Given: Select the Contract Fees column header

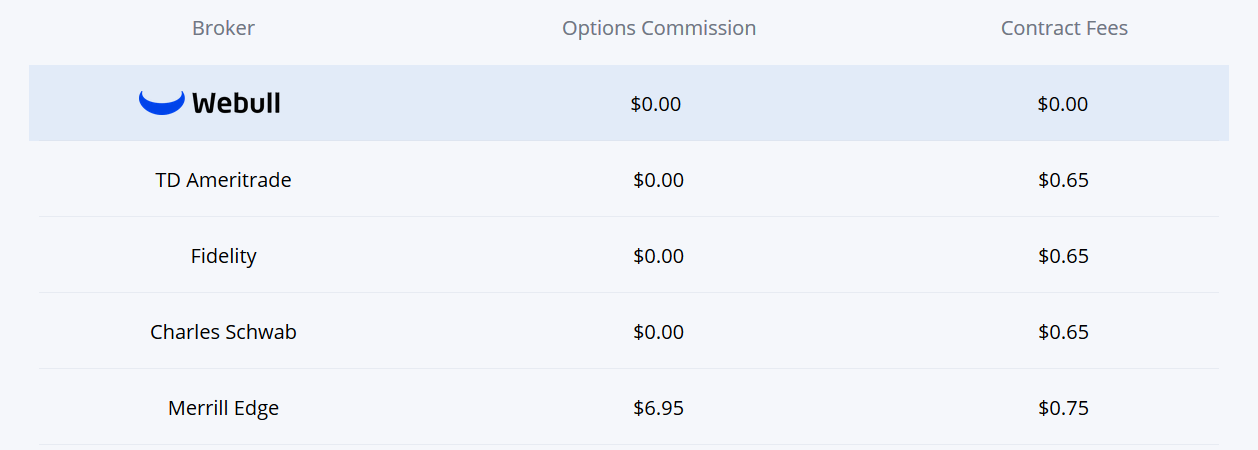Looking at the screenshot, I should pyautogui.click(x=1064, y=28).
